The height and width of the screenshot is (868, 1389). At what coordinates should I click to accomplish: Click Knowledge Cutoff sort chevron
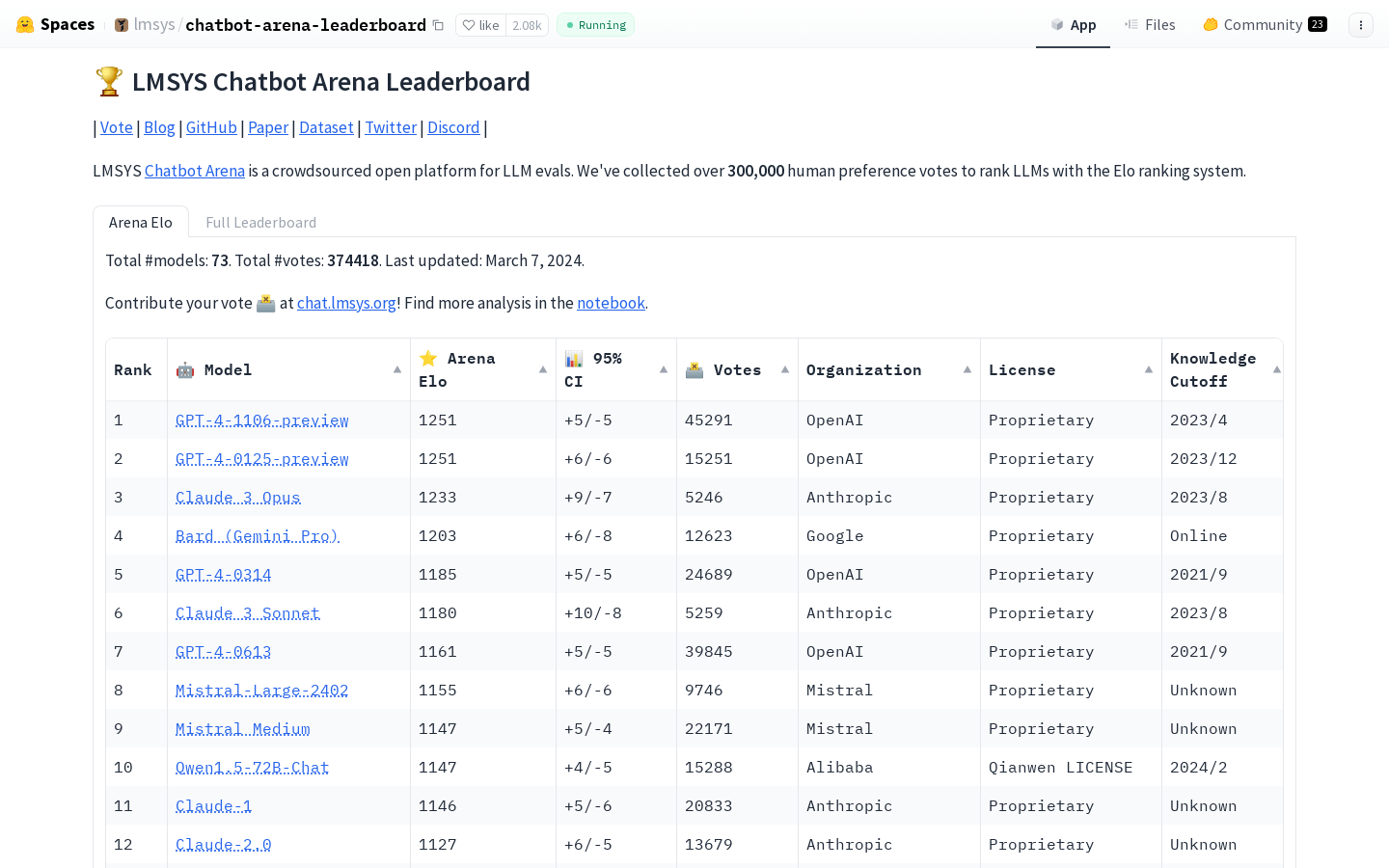[1276, 367]
